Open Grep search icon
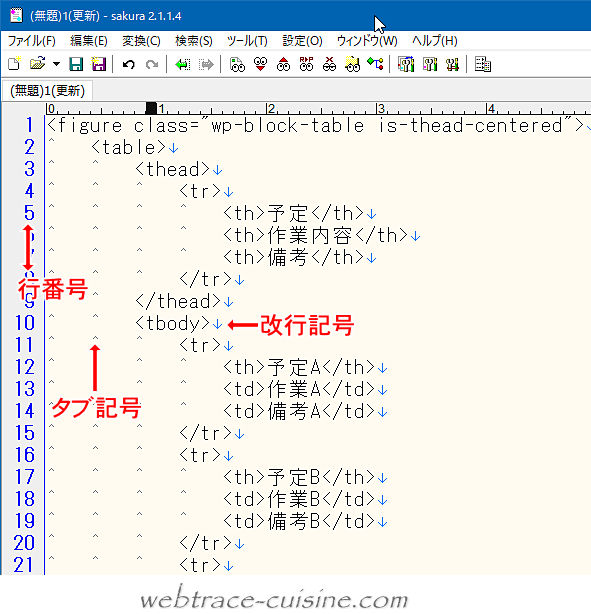 coord(352,64)
